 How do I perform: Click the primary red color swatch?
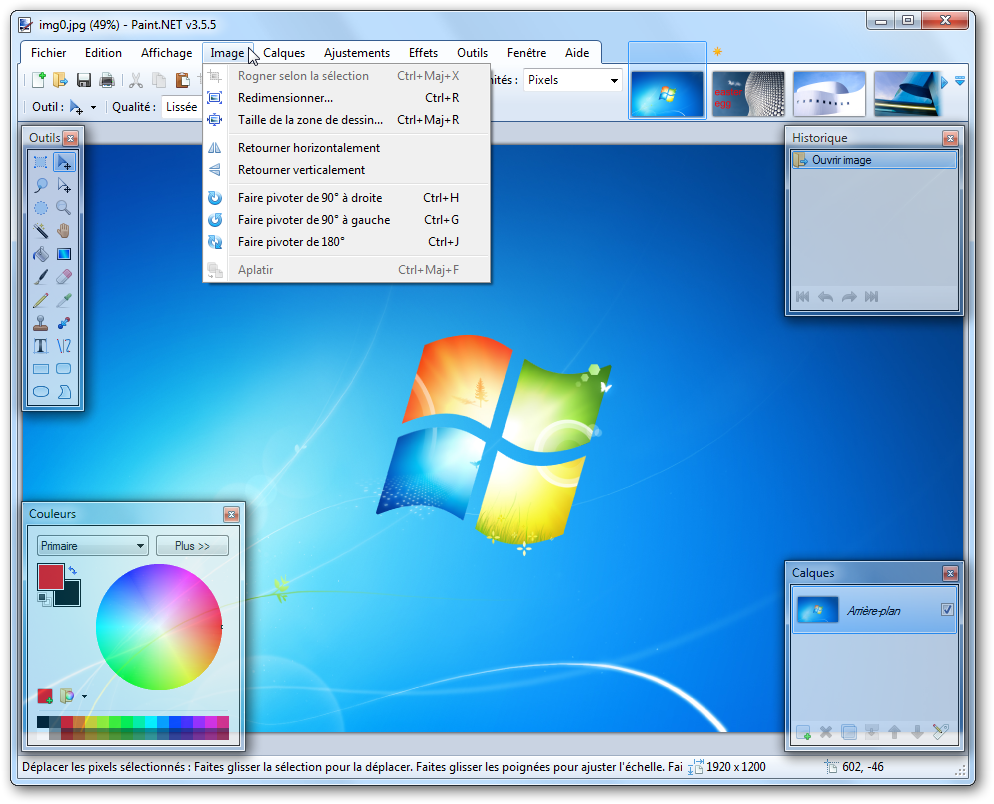click(50, 576)
